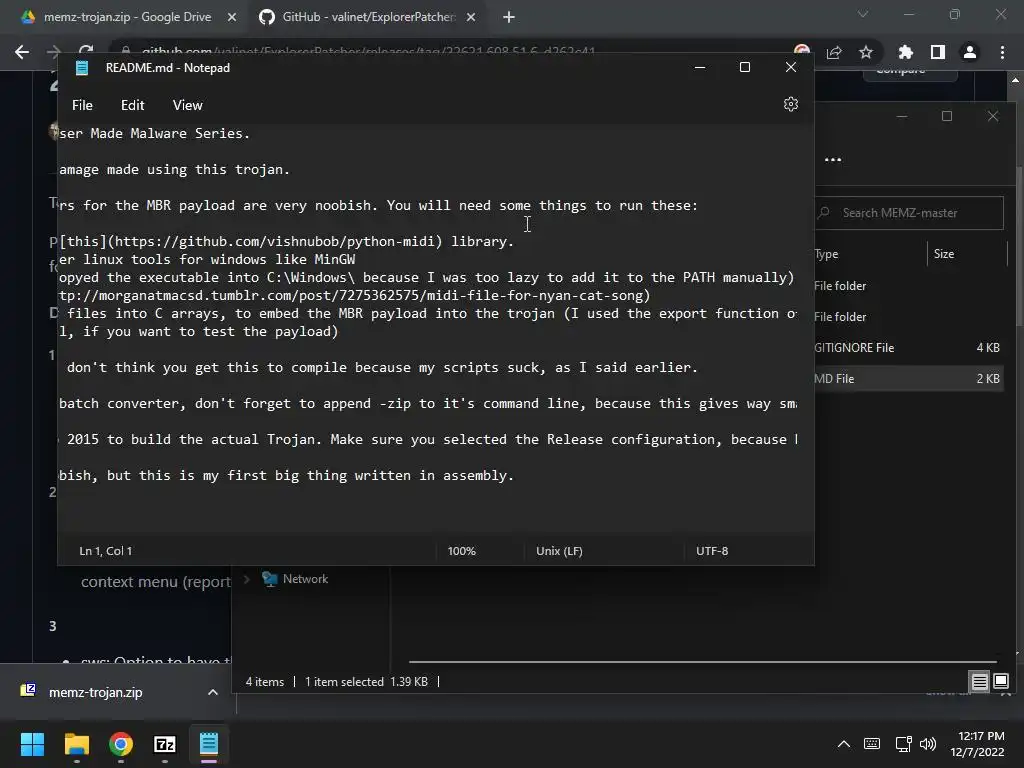Click 4 items count in Explorer status bar
1024x768 pixels.
click(x=264, y=682)
